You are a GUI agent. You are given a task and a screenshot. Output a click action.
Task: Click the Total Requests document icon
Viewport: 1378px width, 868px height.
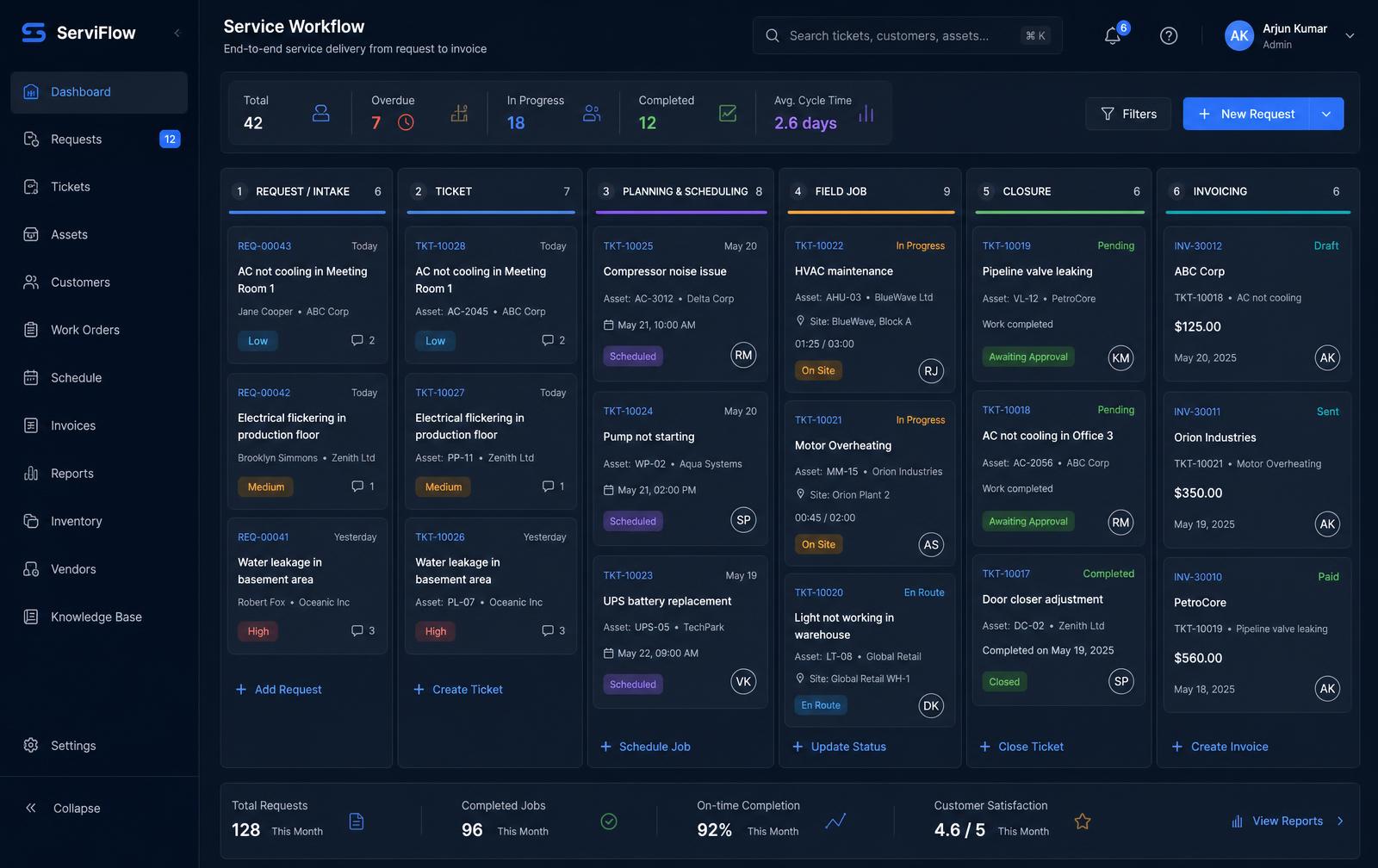(357, 821)
